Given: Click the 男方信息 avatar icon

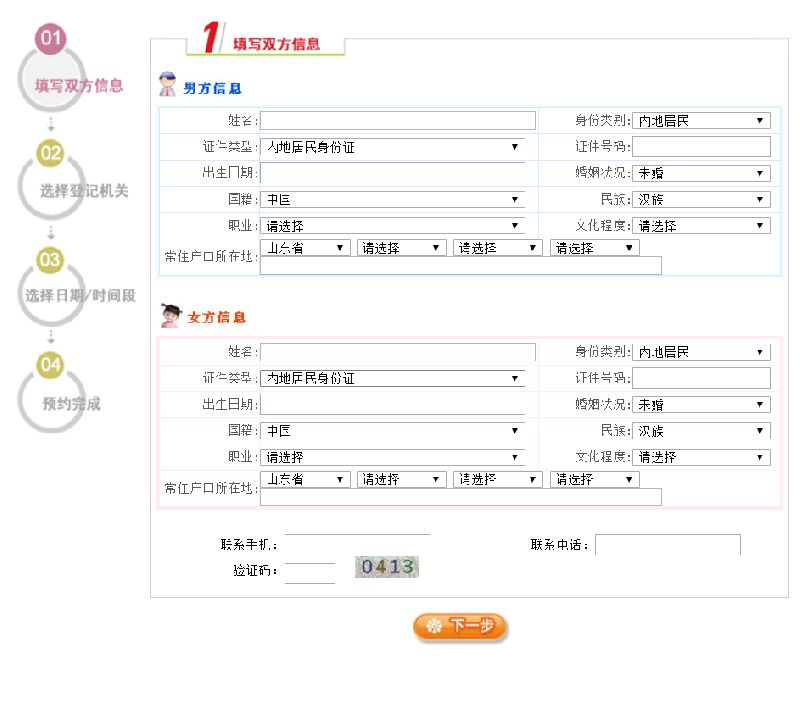Looking at the screenshot, I should click(168, 85).
